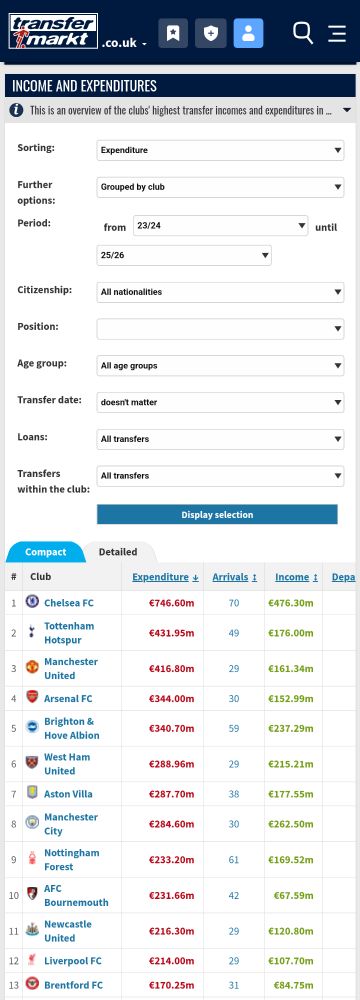Open the user profile icon

click(x=248, y=33)
